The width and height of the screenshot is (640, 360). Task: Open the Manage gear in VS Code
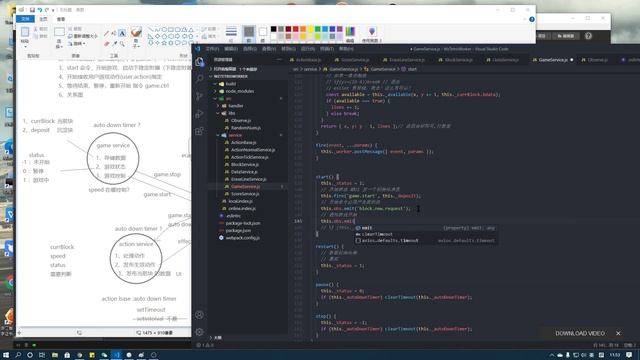tap(200, 332)
